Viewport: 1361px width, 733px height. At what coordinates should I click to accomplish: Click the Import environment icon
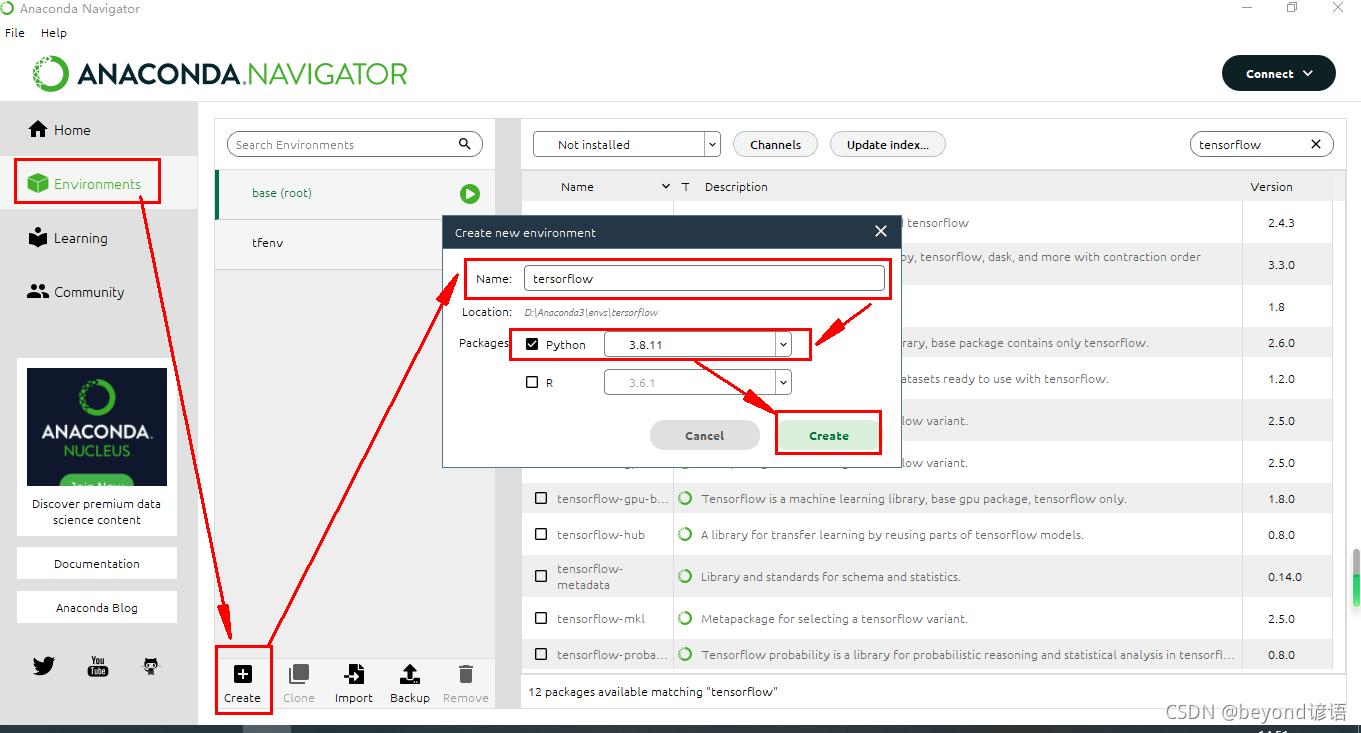click(x=354, y=674)
